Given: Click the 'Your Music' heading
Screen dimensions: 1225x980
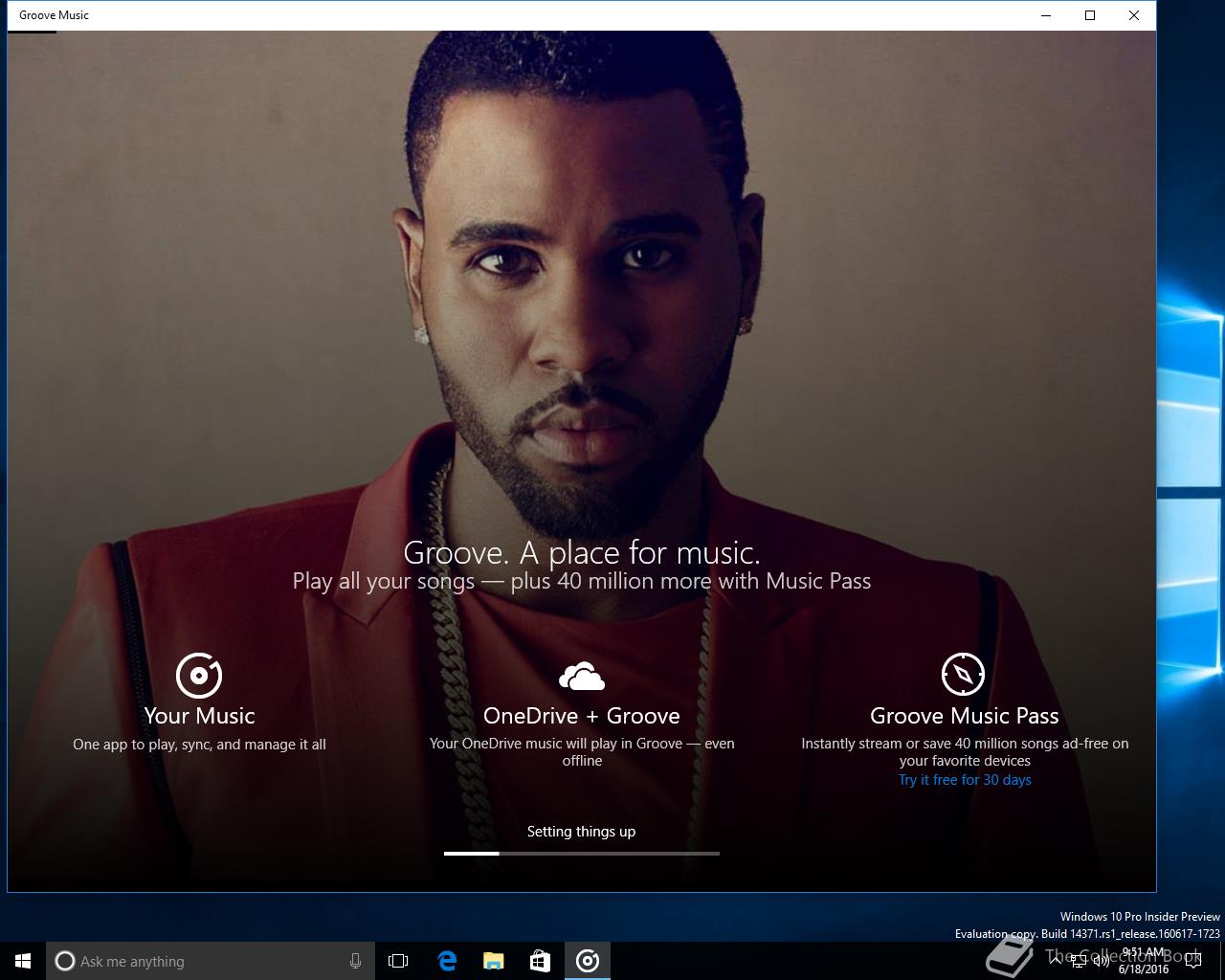Looking at the screenshot, I should tap(199, 716).
